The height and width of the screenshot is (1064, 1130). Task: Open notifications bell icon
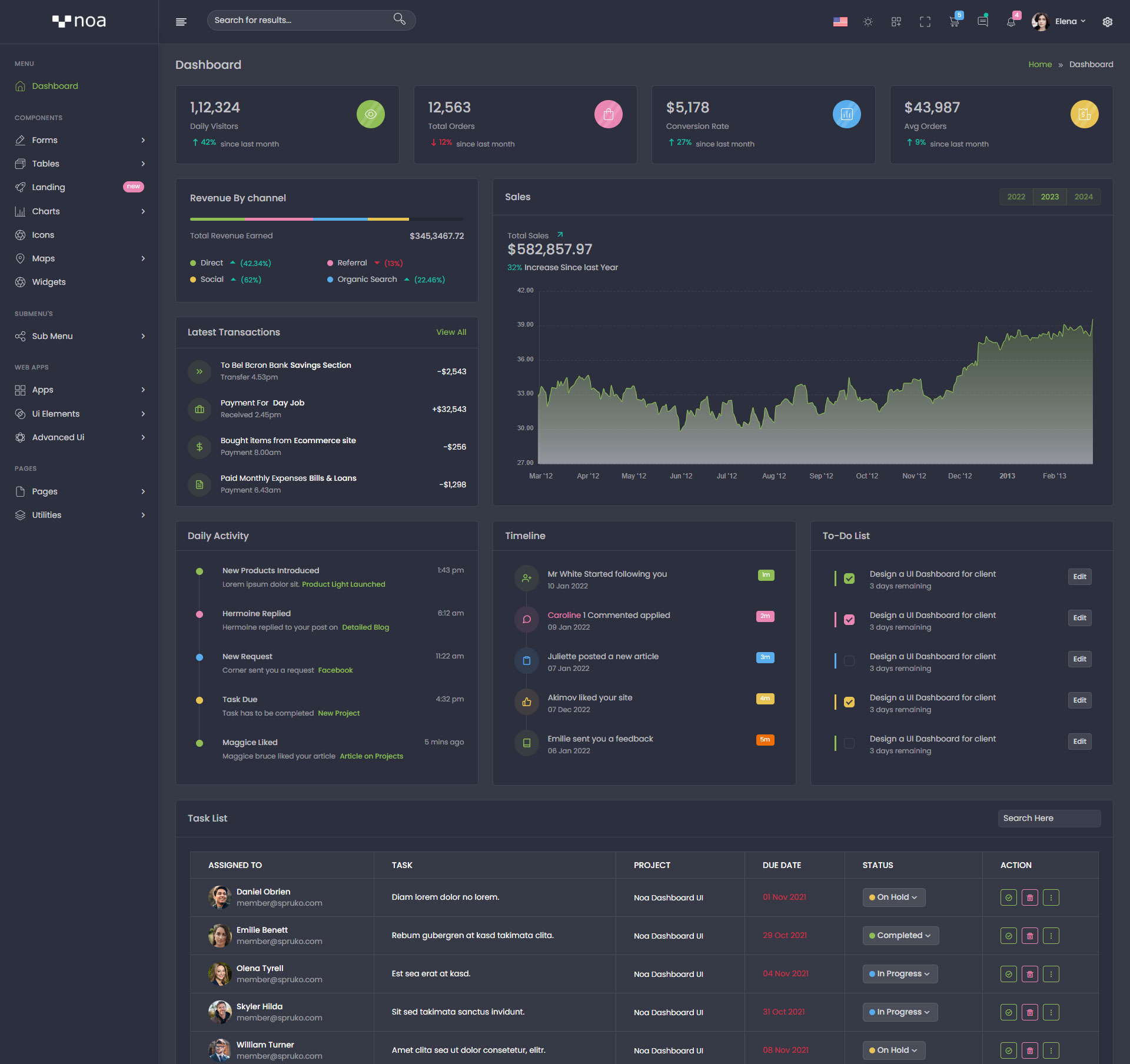point(1011,22)
